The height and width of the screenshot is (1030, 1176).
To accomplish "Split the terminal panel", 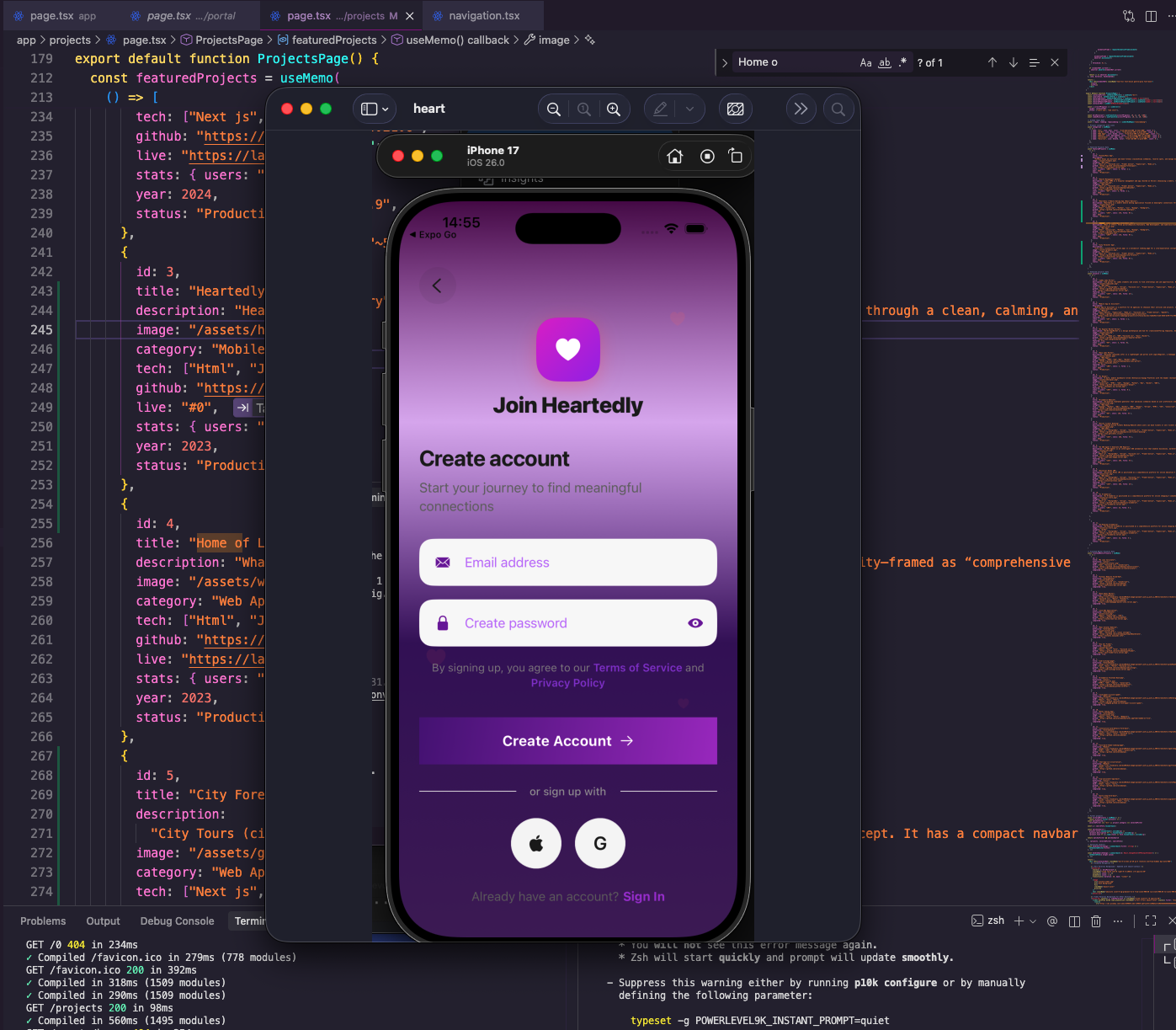I will click(1073, 921).
